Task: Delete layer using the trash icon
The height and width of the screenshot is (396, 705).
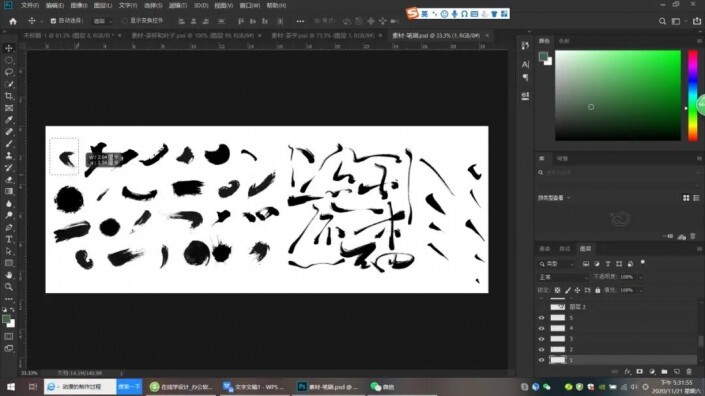Action: [689, 372]
